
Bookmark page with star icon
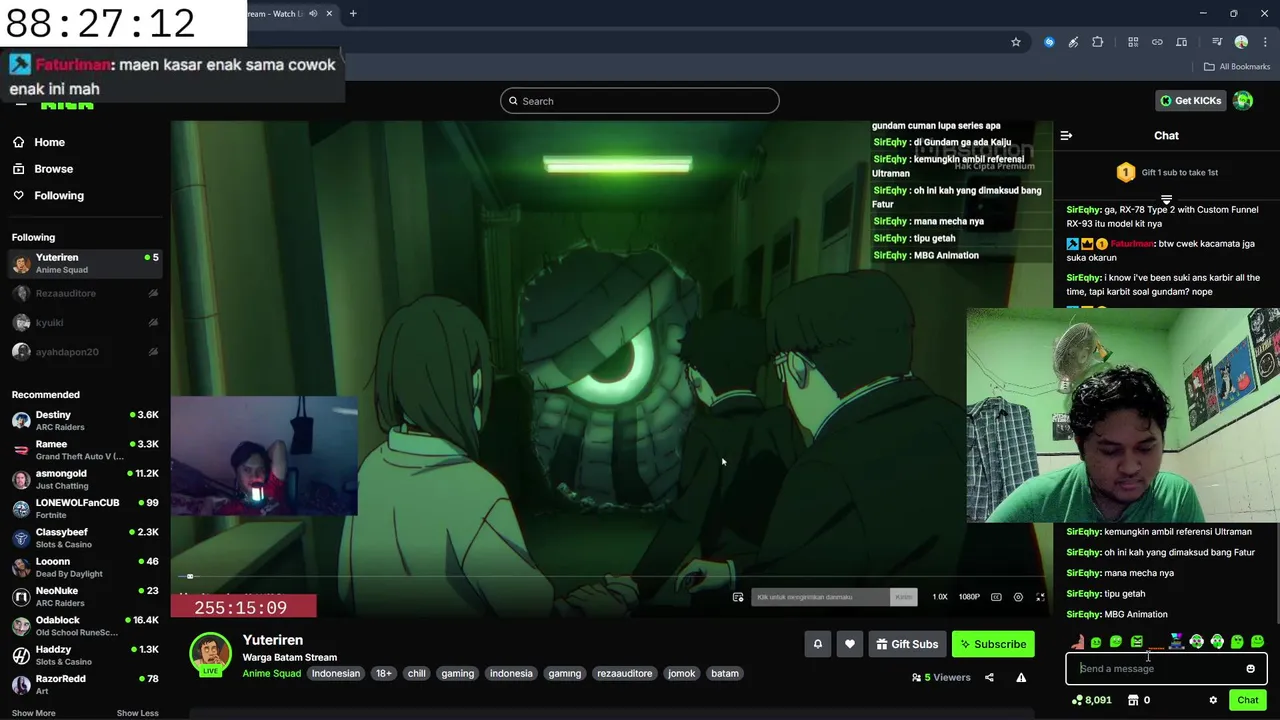click(1016, 42)
